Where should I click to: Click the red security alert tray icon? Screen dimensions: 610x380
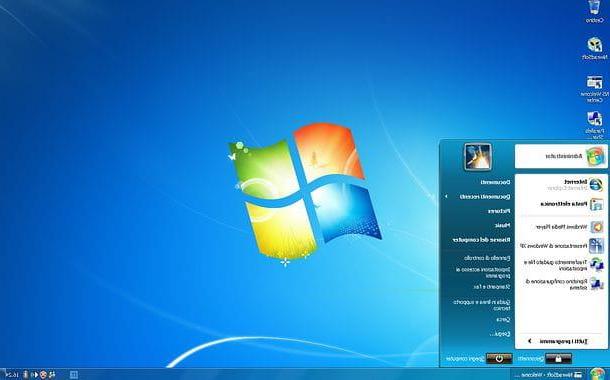[x=43, y=375]
